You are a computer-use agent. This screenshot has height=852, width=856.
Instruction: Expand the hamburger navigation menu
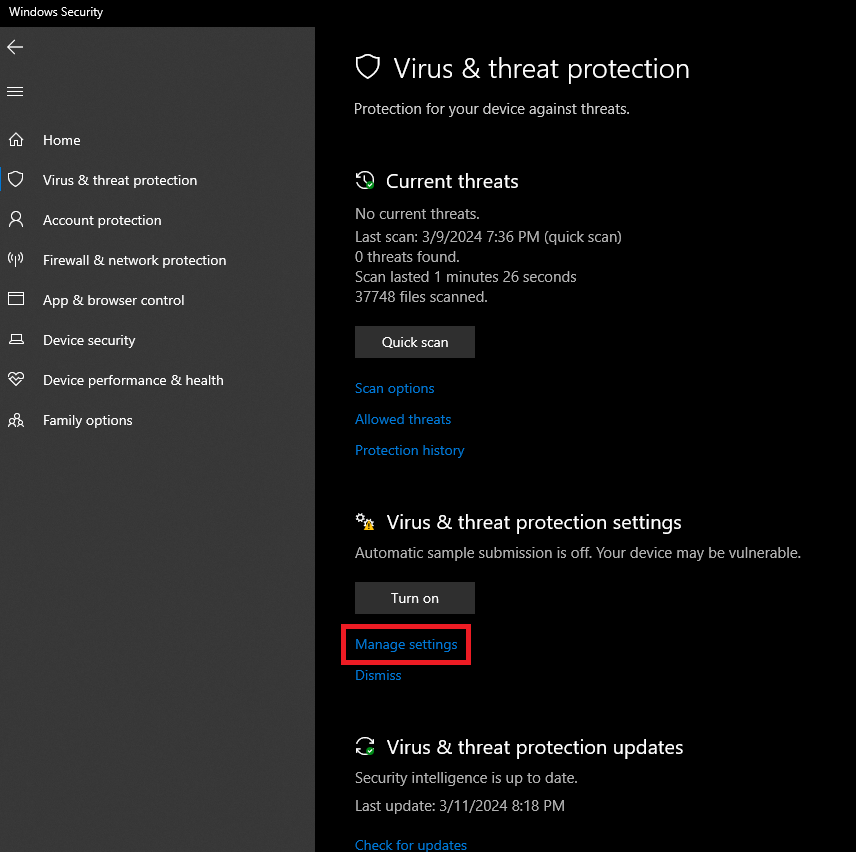15,92
